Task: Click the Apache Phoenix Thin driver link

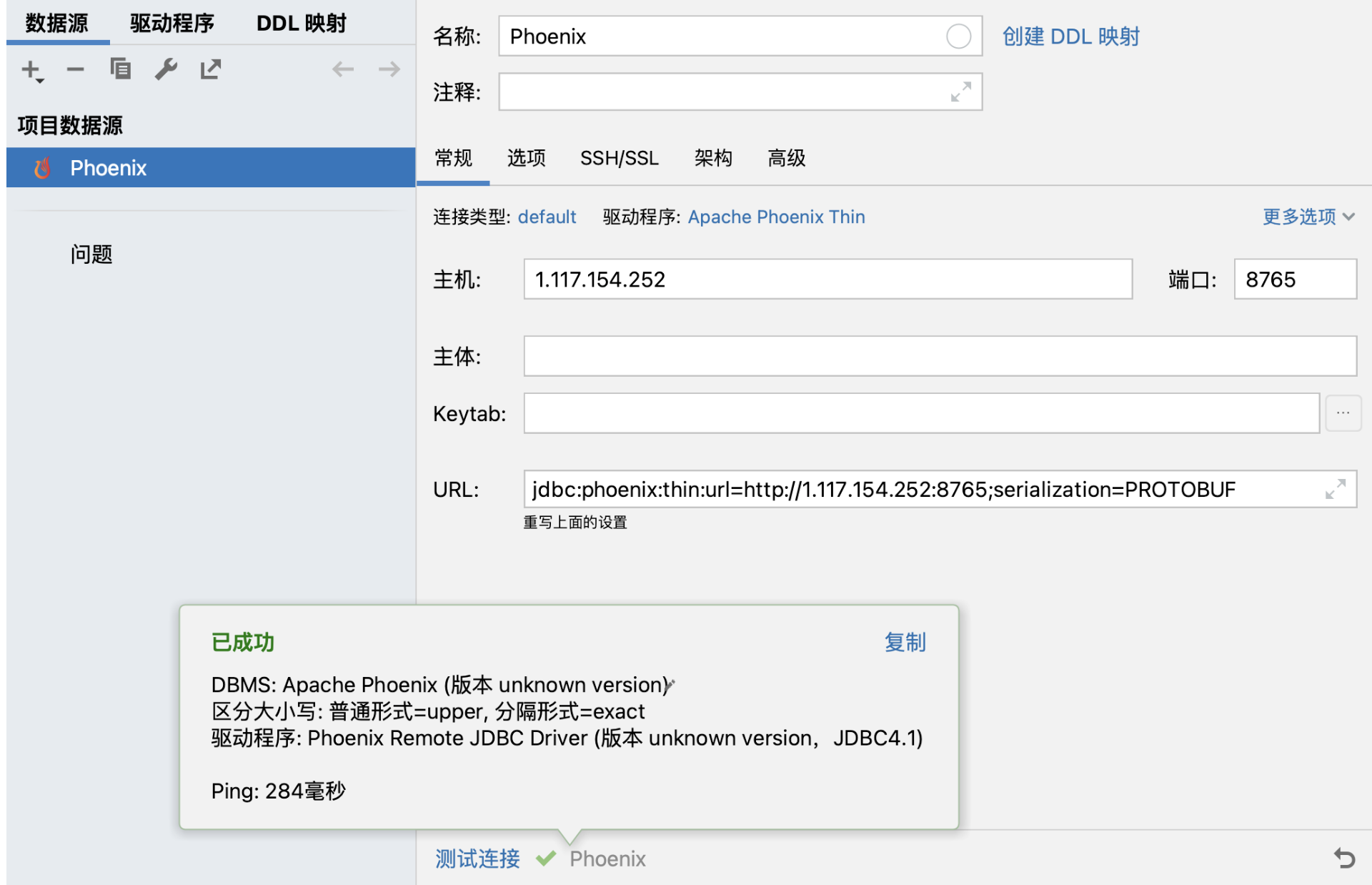Action: [x=776, y=217]
